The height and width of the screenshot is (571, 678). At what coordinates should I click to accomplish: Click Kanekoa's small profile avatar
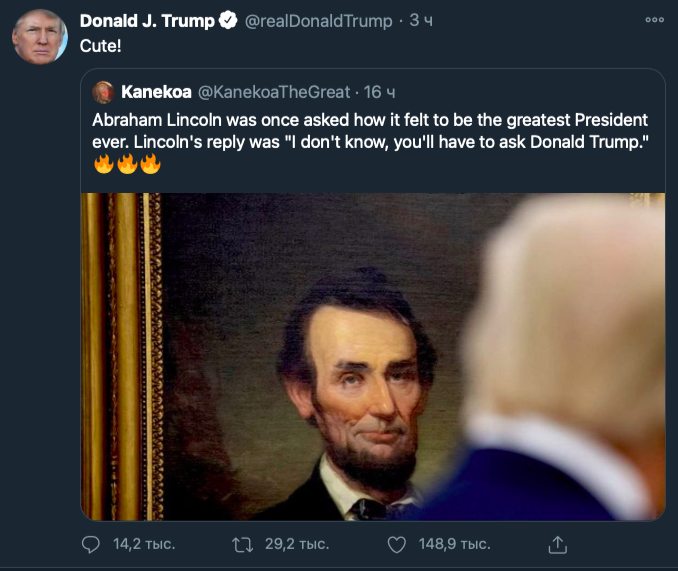click(x=102, y=92)
